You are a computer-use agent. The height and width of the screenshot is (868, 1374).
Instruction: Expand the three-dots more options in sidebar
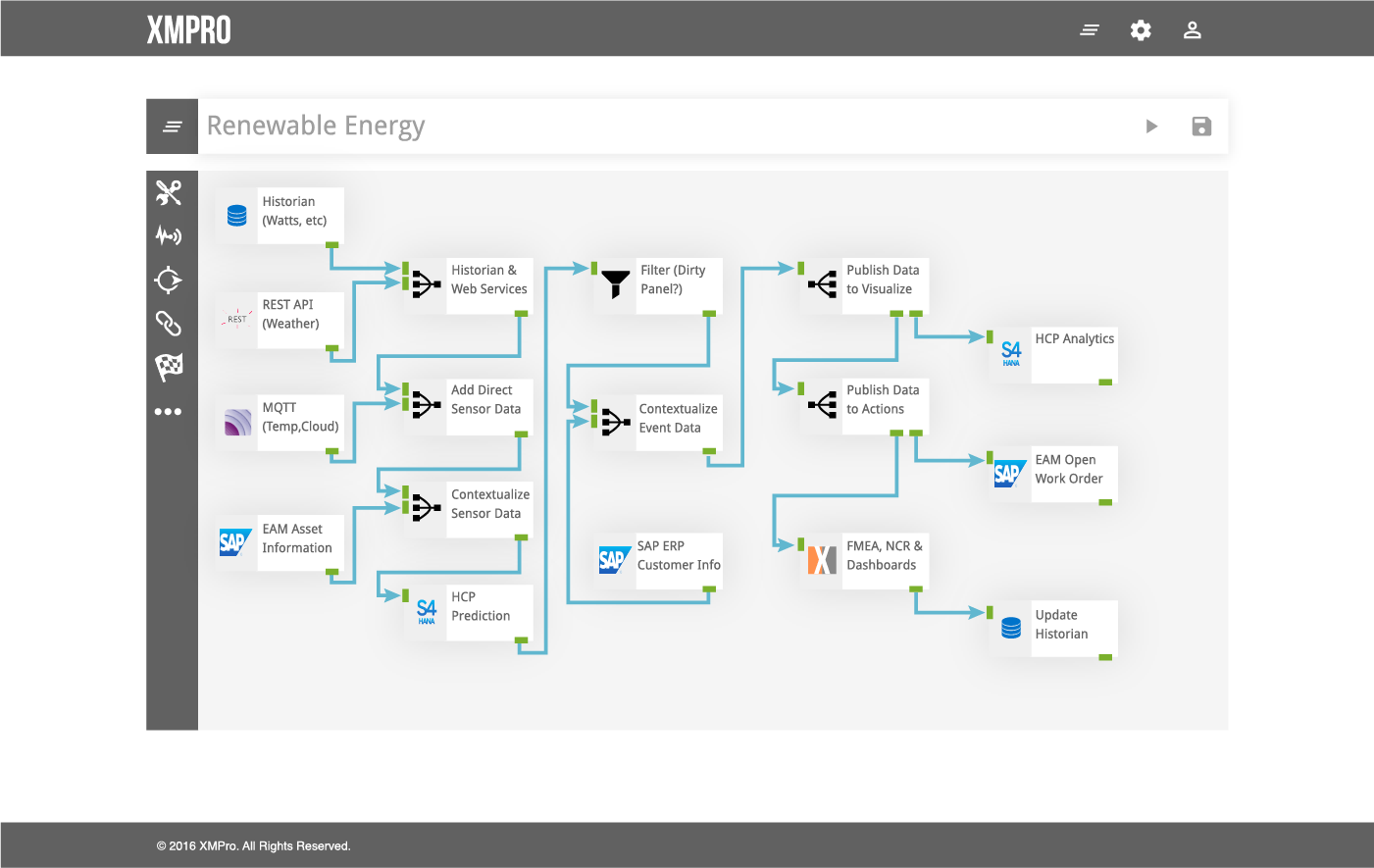click(169, 412)
